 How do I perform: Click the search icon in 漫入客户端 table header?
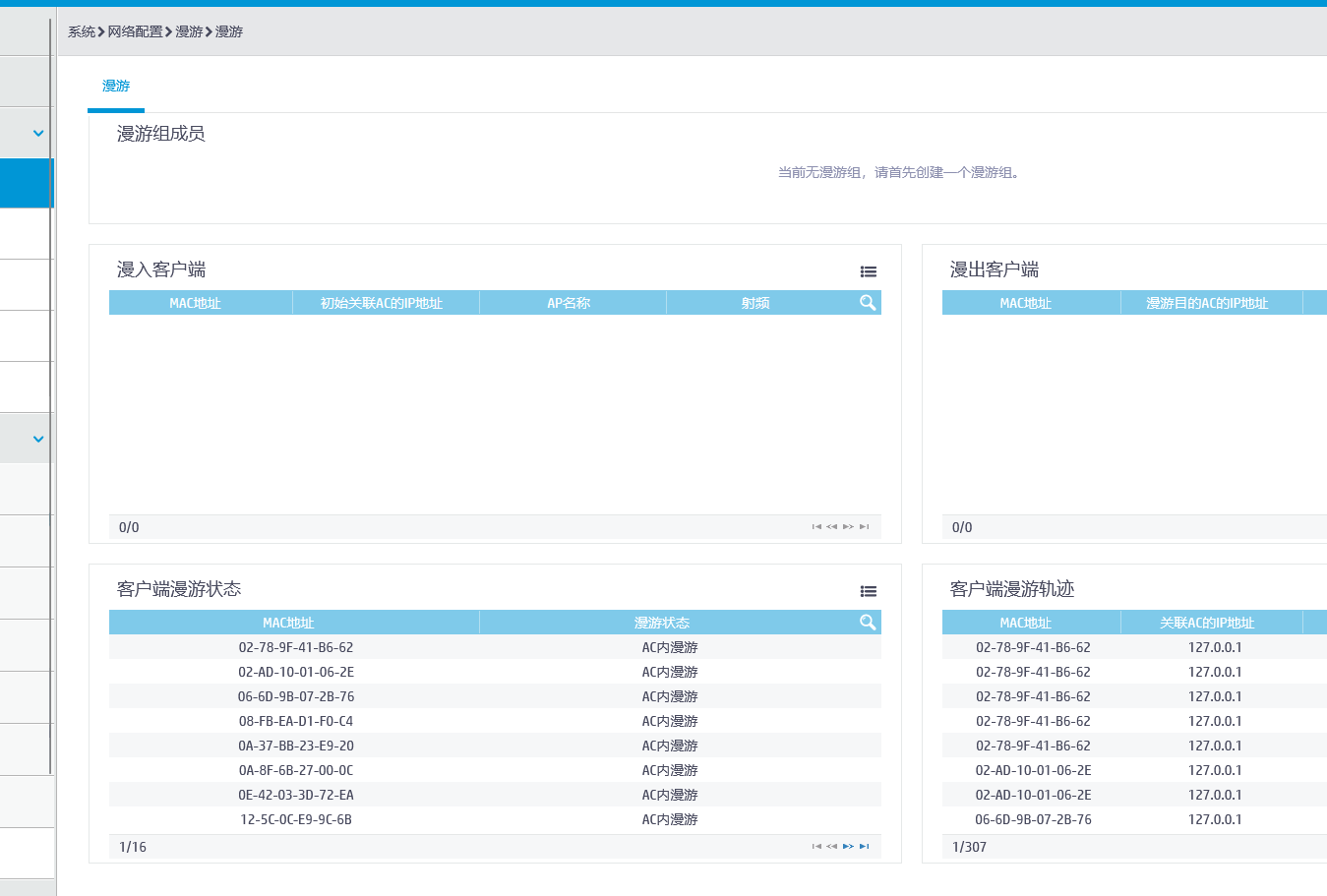867,303
